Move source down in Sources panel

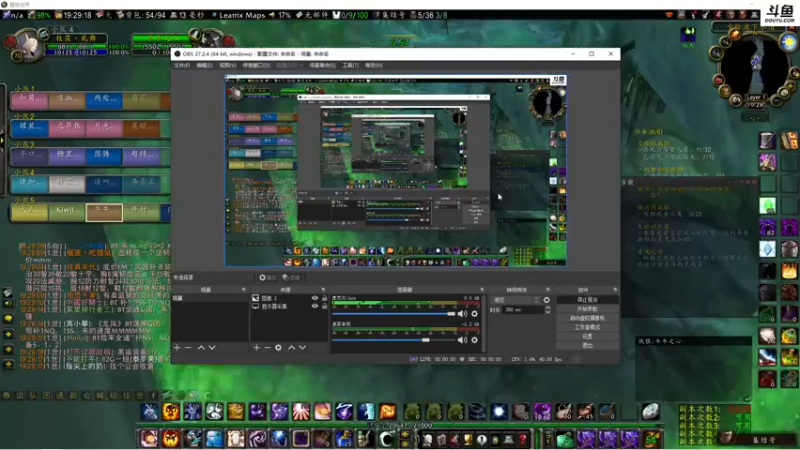(x=303, y=347)
